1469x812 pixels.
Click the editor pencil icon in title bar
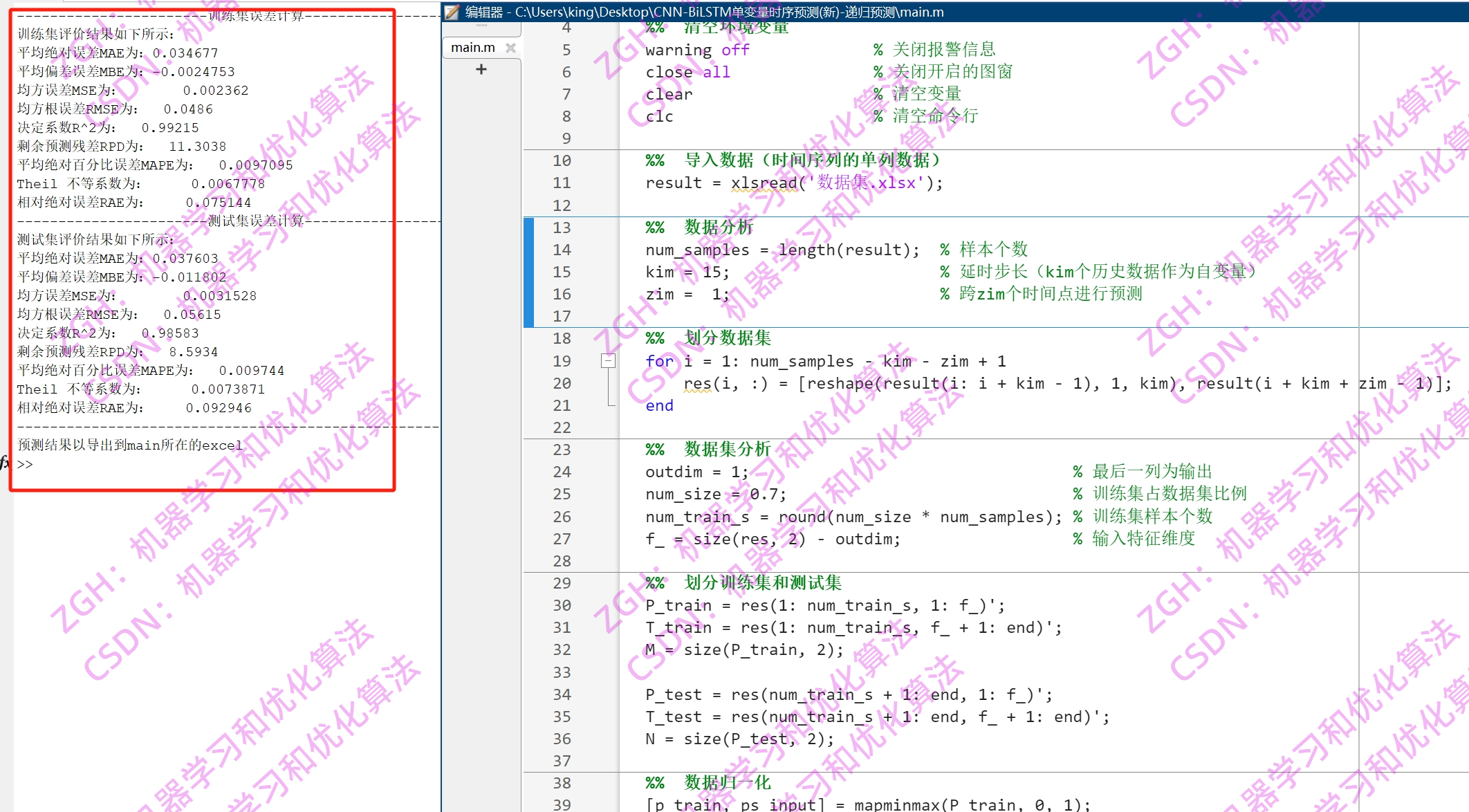pos(452,12)
